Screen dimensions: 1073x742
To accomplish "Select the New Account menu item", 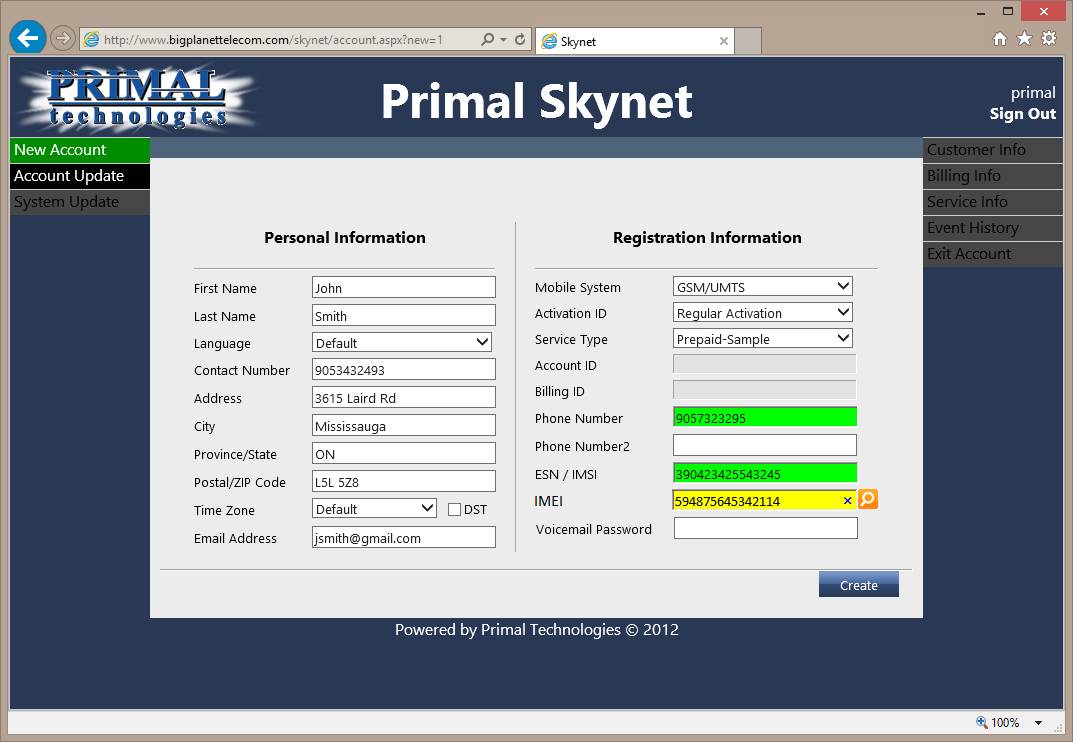I will [80, 150].
